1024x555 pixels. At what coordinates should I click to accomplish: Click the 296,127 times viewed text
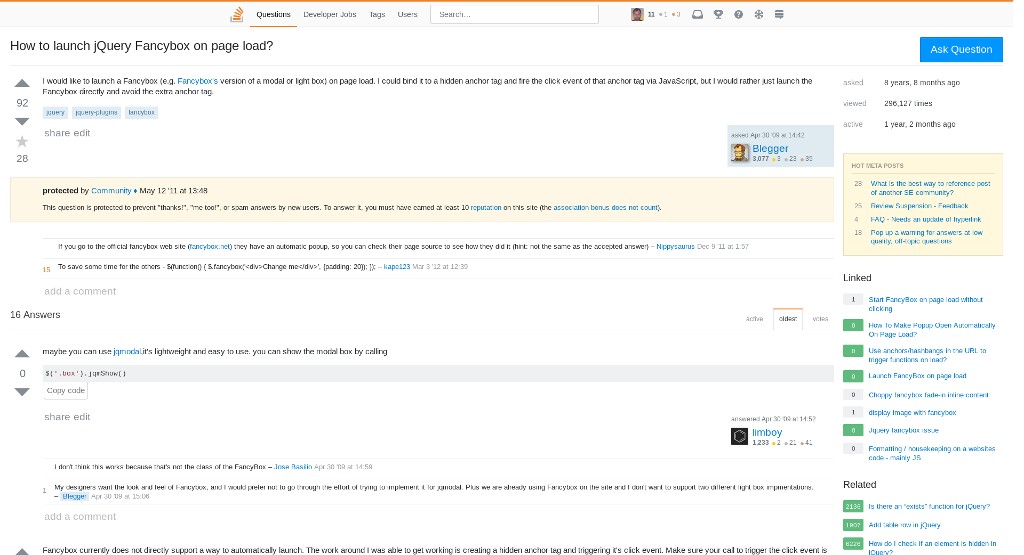click(x=908, y=103)
